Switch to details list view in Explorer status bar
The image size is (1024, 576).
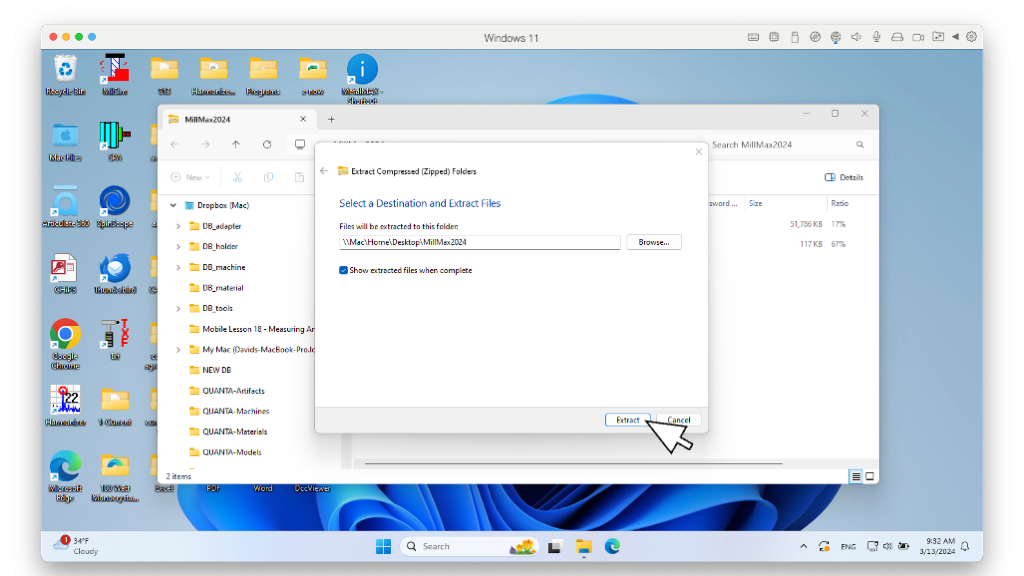tap(856, 476)
